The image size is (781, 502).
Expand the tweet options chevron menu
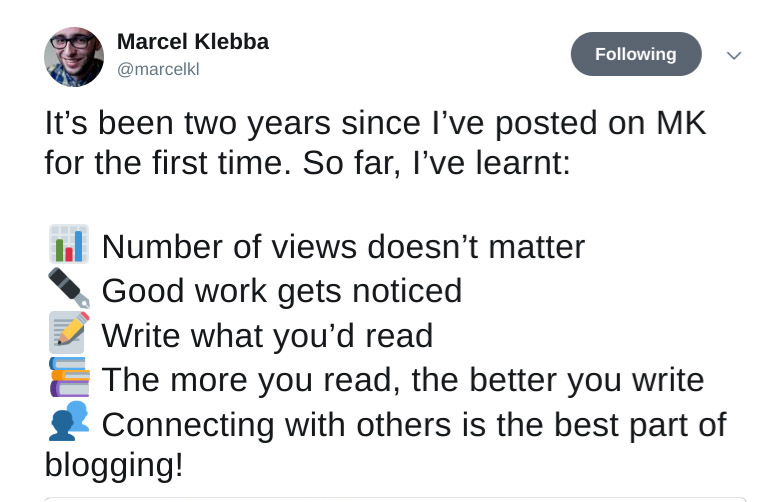pos(734,55)
